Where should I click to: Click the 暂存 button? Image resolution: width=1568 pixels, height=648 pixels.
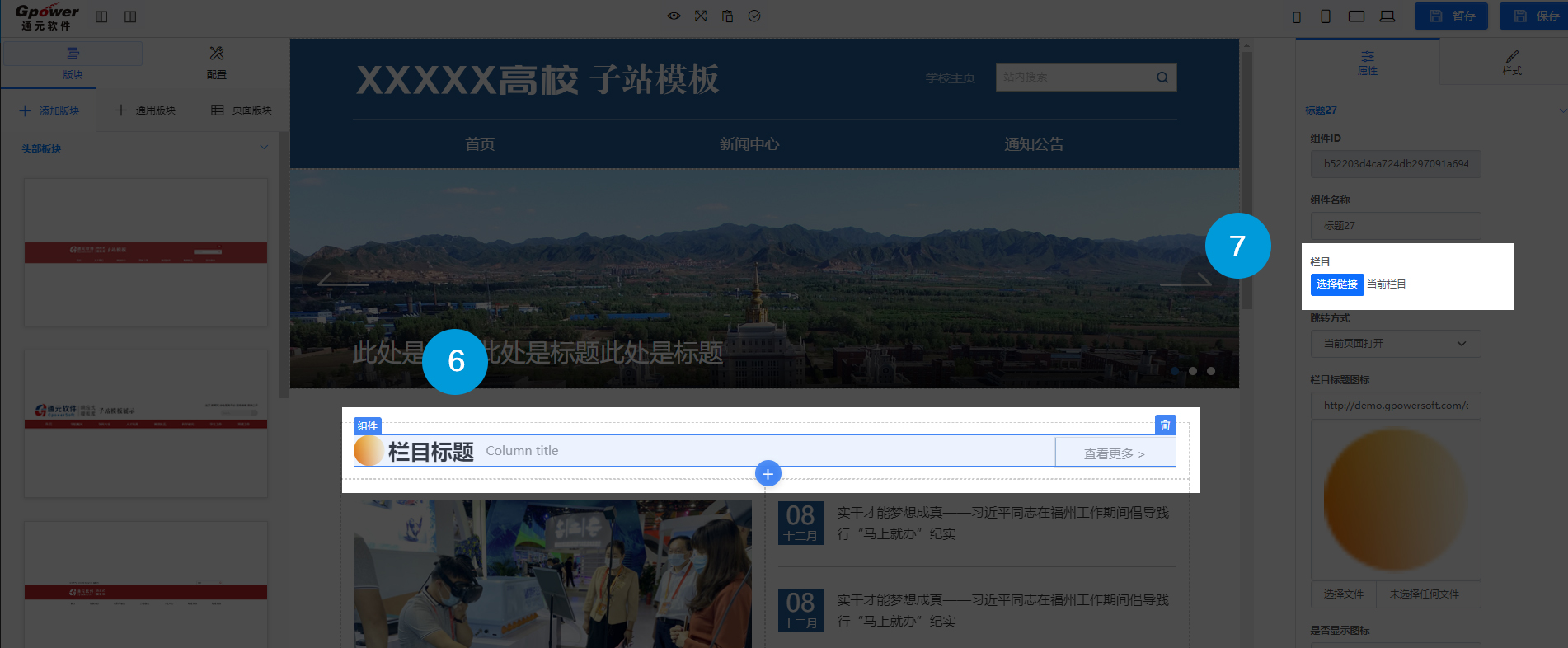click(1451, 16)
